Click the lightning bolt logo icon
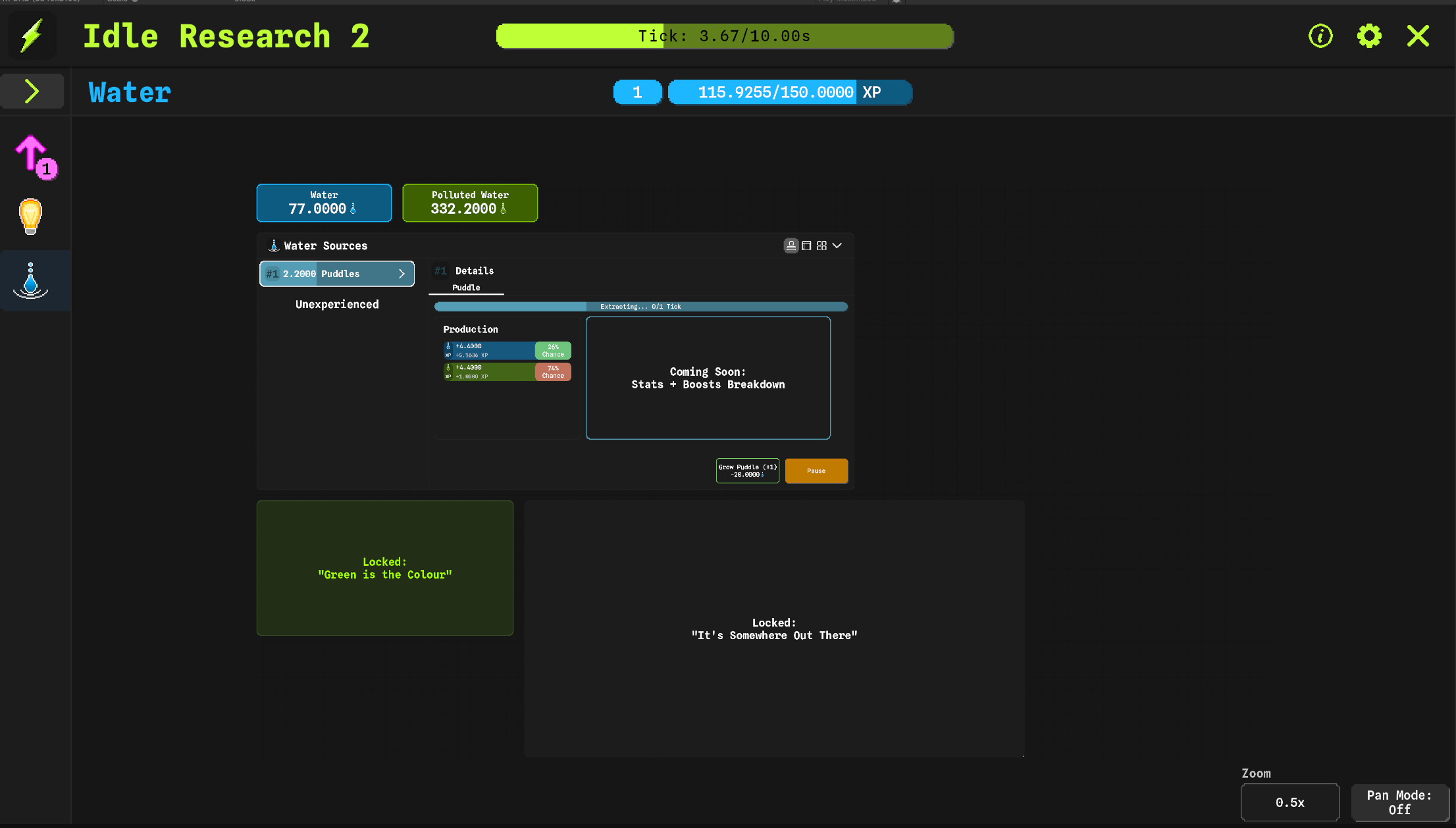This screenshot has width=1456, height=828. coord(32,36)
